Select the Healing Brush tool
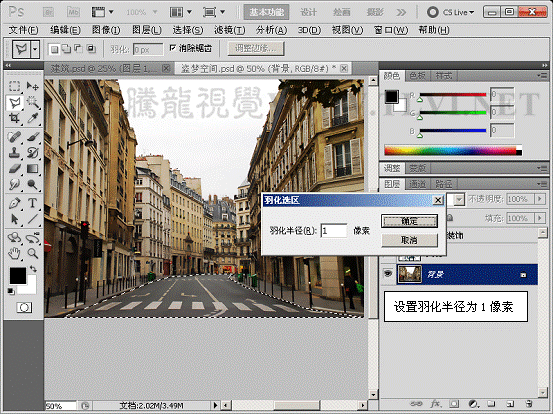553x414 pixels. click(x=14, y=137)
